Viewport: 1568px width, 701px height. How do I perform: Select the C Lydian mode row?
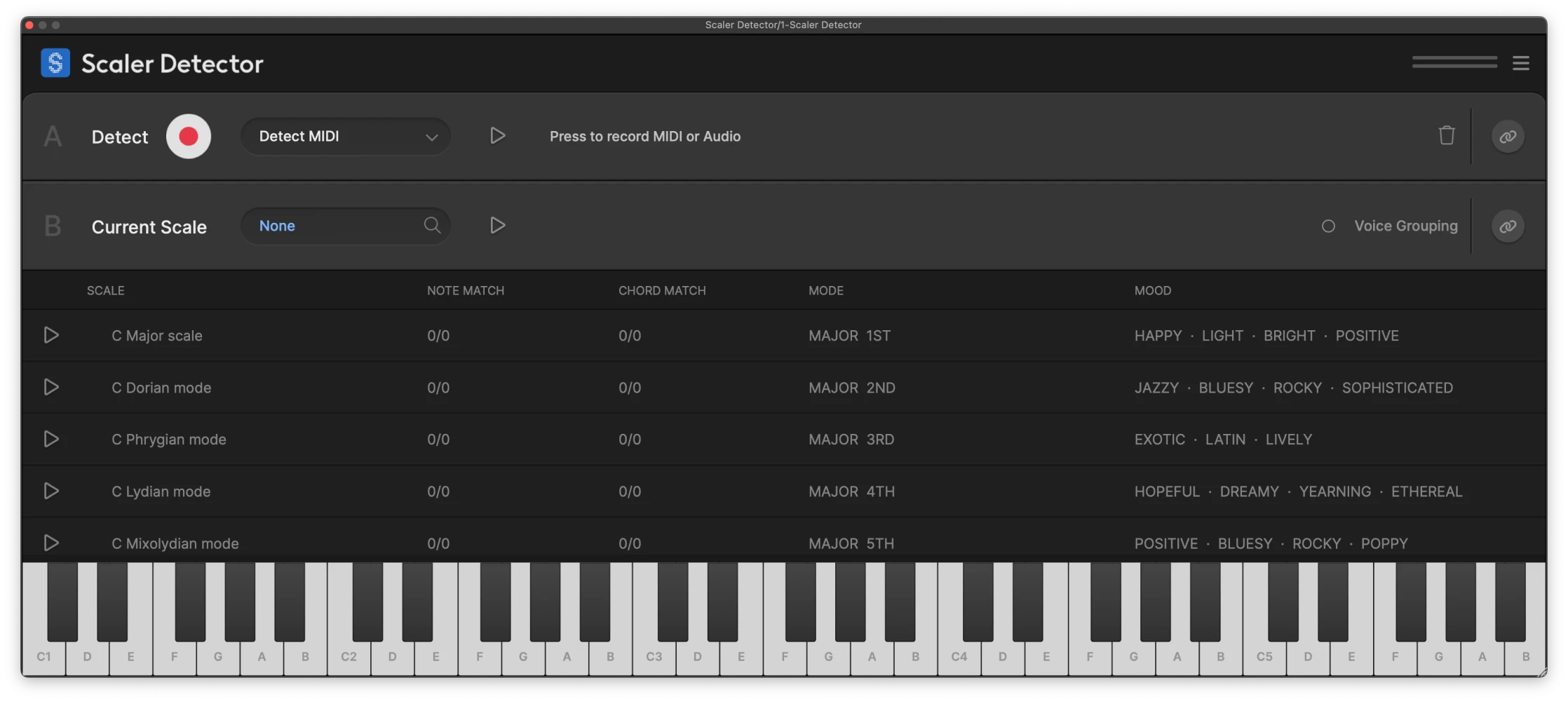(161, 491)
